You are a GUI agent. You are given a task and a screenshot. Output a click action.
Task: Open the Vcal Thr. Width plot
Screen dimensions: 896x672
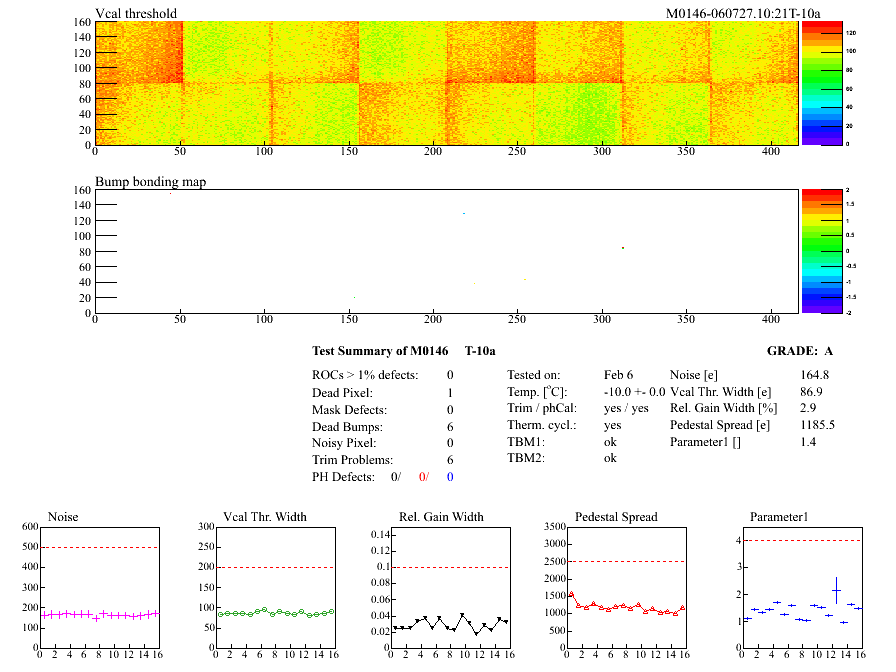tap(275, 590)
